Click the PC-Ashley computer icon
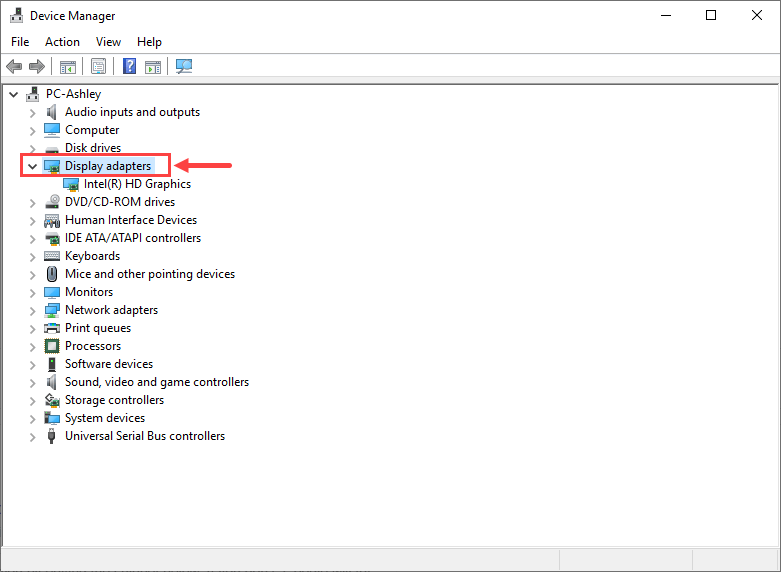Image resolution: width=781 pixels, height=572 pixels. pos(33,94)
